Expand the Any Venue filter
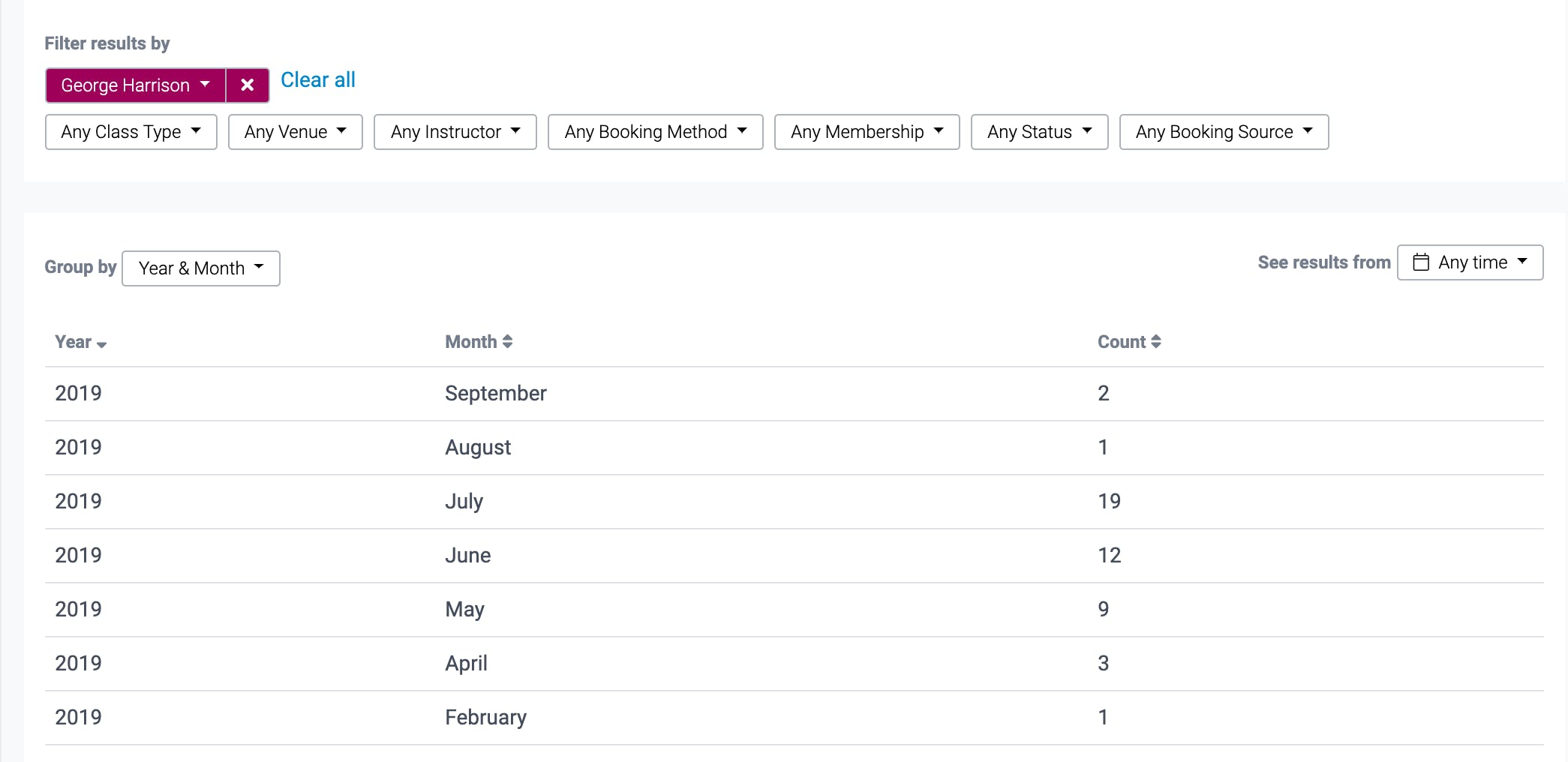 [295, 131]
